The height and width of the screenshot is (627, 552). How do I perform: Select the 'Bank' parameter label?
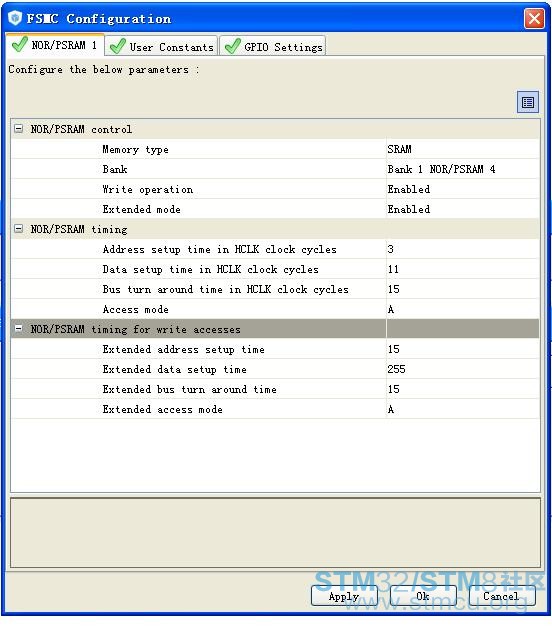coord(115,169)
